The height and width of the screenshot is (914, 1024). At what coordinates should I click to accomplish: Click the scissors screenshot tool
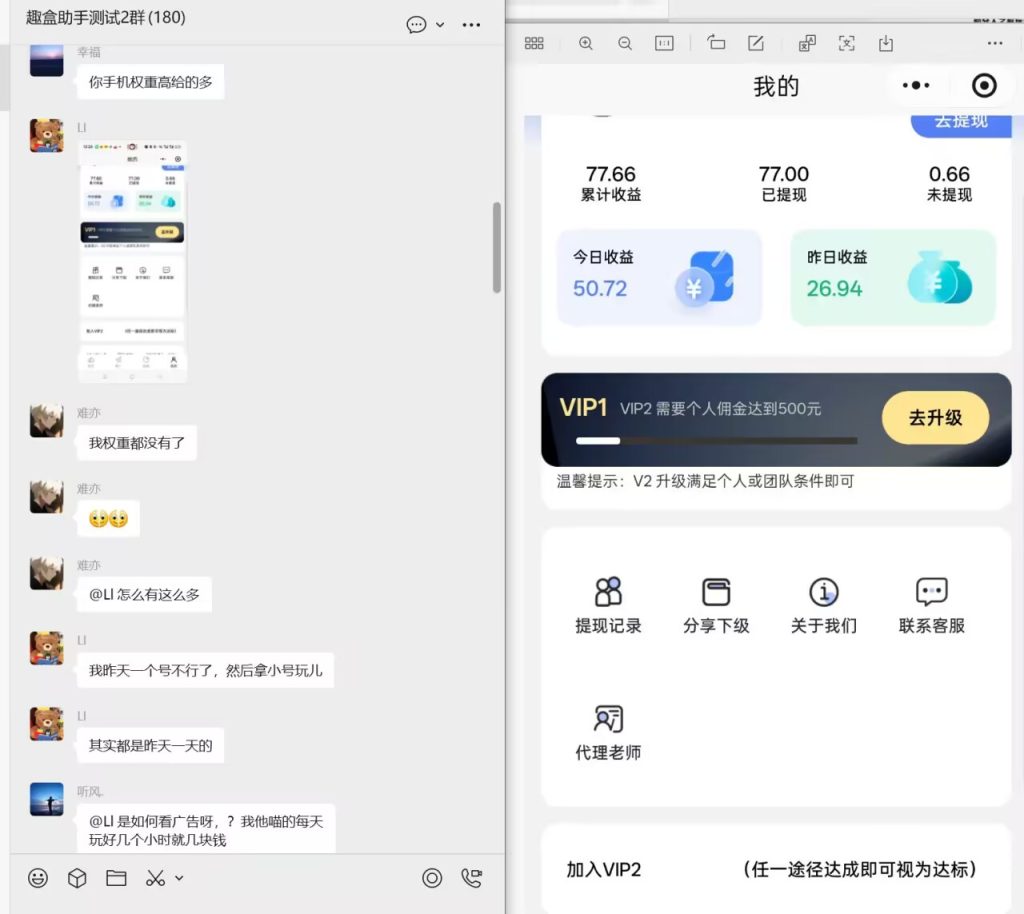pyautogui.click(x=155, y=878)
